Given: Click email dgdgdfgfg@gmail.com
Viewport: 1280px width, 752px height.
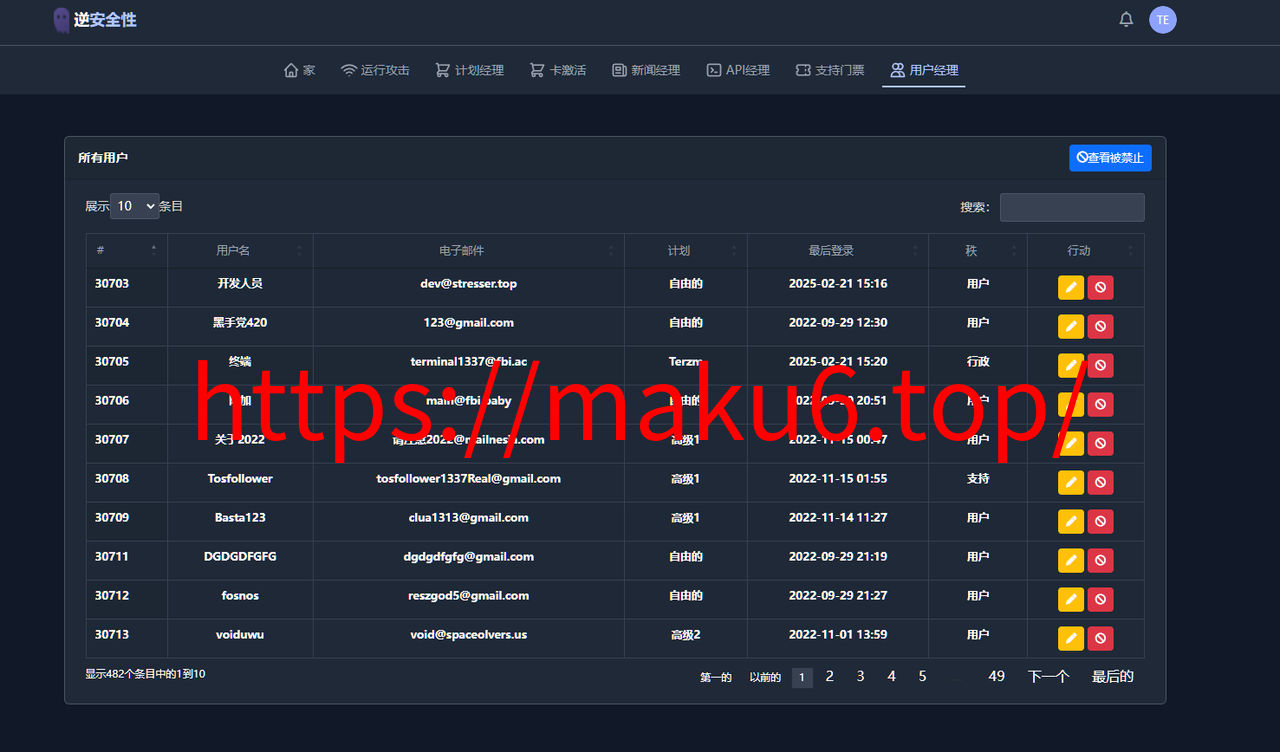Looking at the screenshot, I should point(469,557).
